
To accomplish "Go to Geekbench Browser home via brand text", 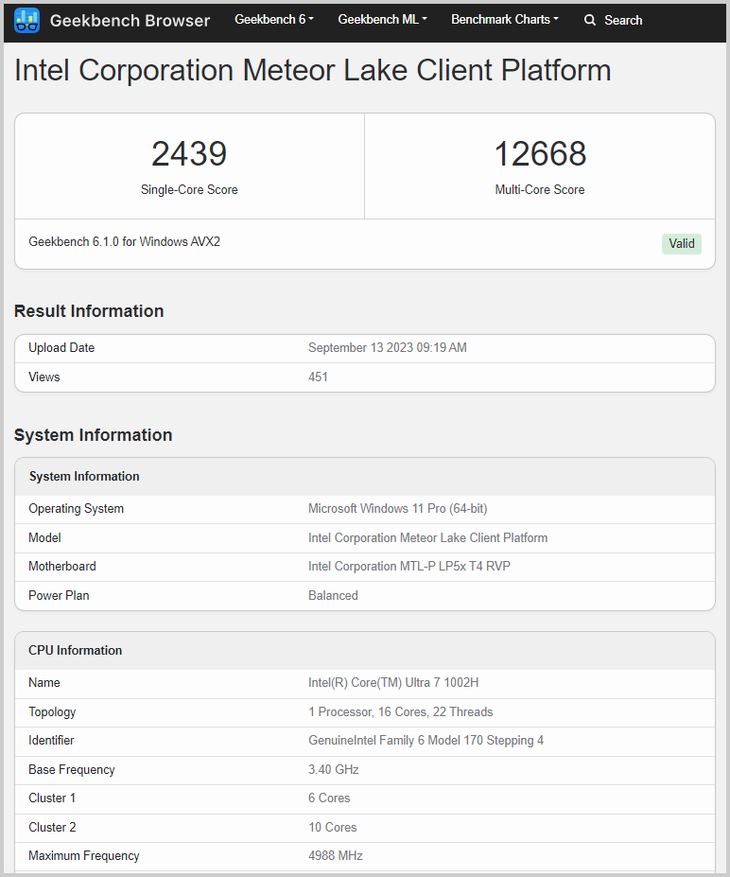I will (130, 20).
